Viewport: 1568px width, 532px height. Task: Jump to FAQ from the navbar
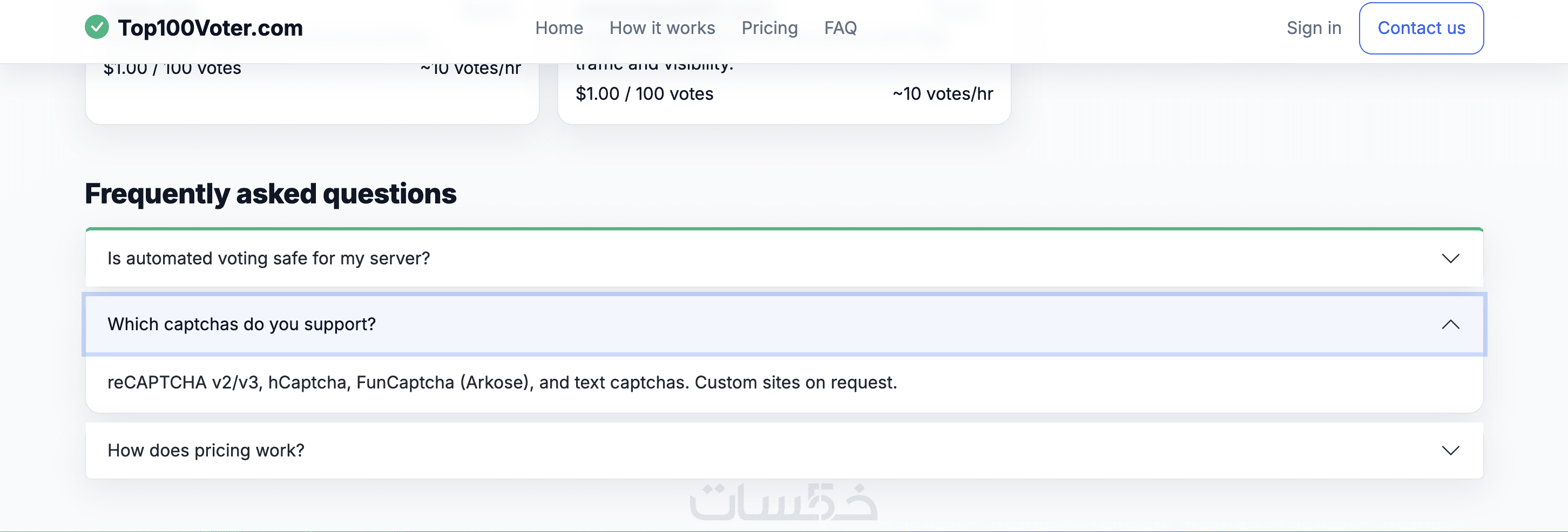click(x=840, y=28)
